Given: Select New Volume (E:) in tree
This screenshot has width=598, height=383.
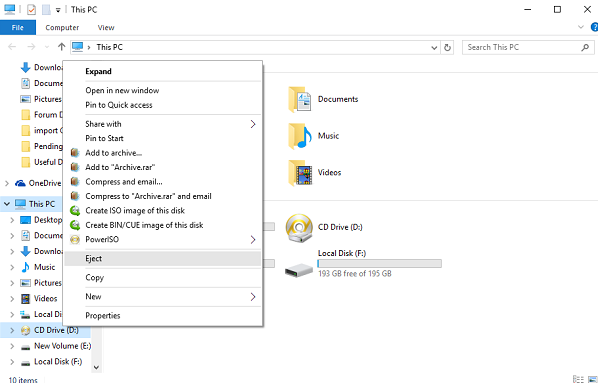Looking at the screenshot, I should 56,346.
